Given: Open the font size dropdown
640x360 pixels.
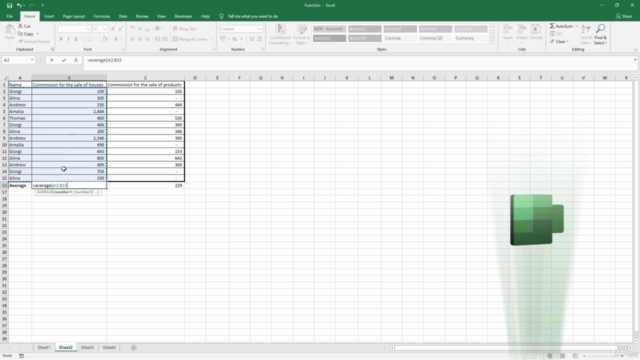Looking at the screenshot, I should pyautogui.click(x=105, y=29).
